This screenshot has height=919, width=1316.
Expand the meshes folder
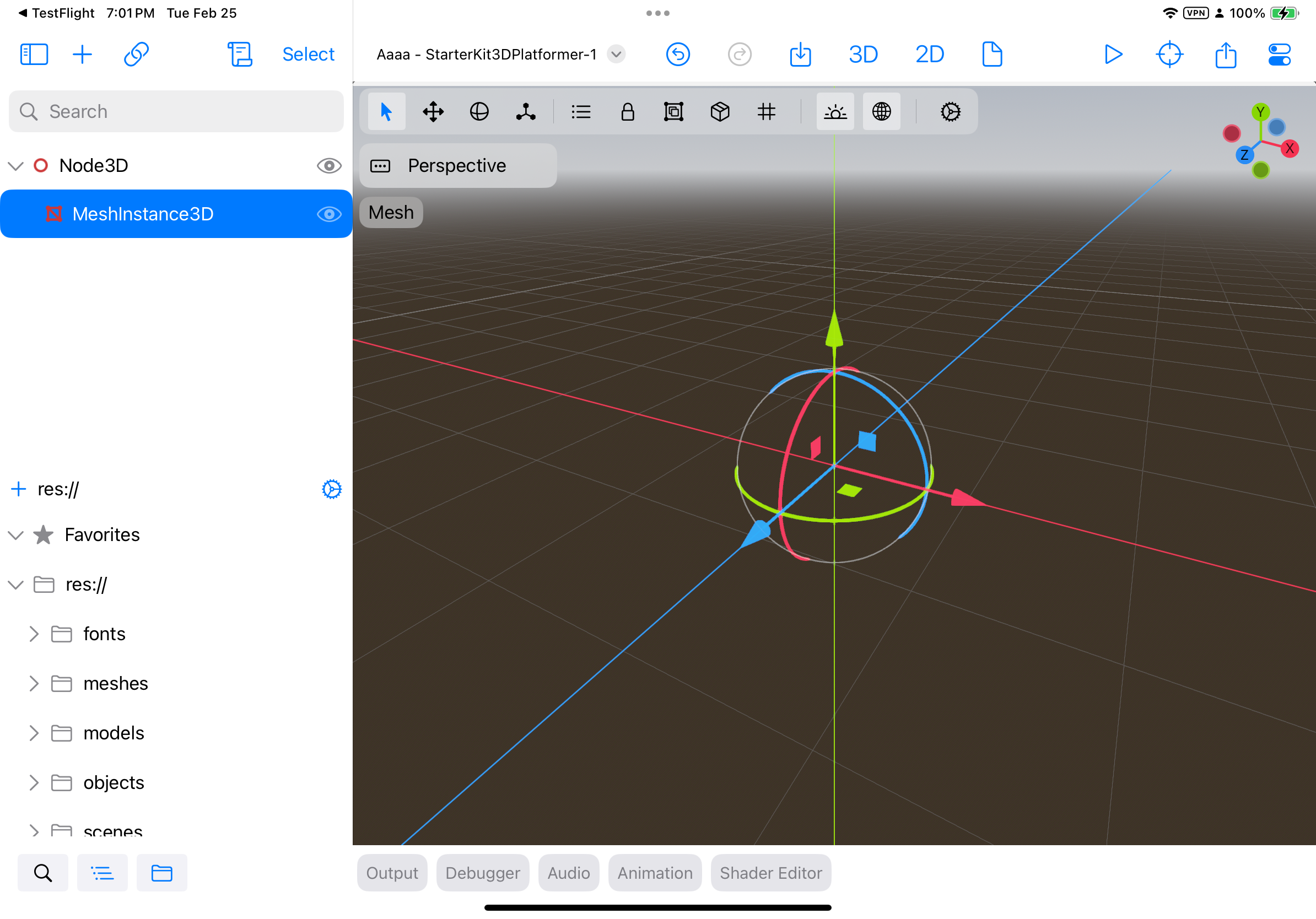34,683
